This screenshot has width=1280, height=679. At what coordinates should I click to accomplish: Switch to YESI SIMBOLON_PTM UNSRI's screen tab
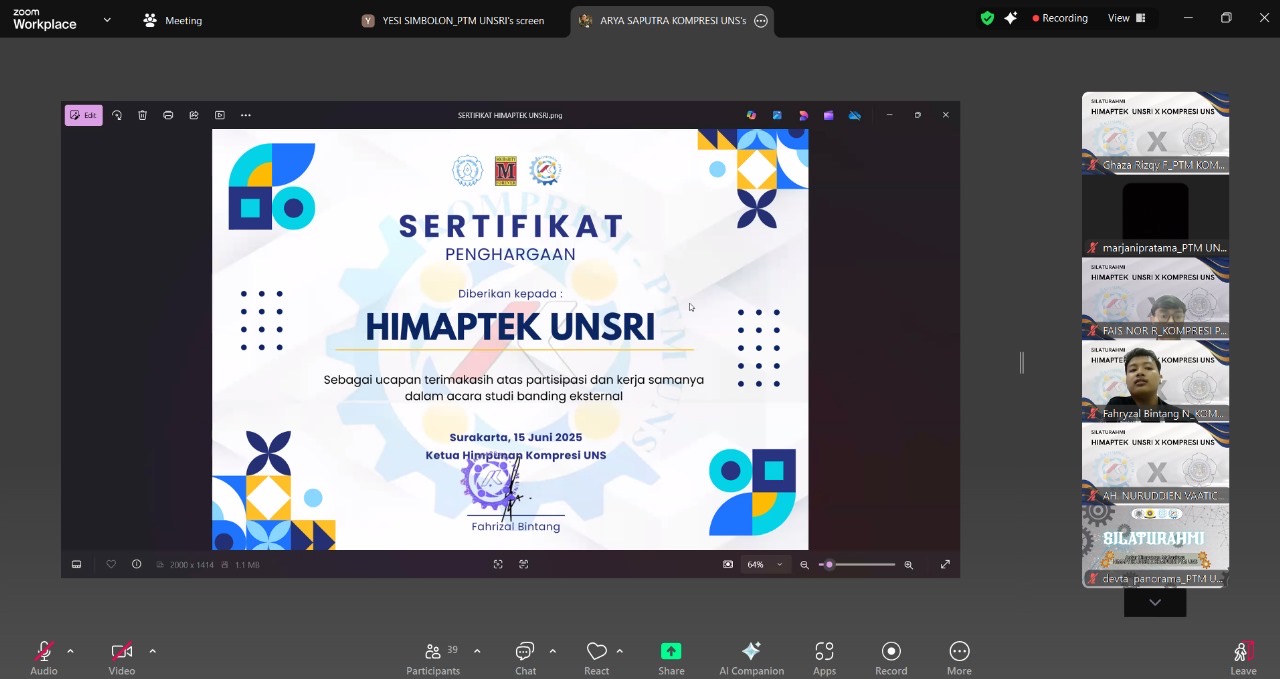(453, 20)
